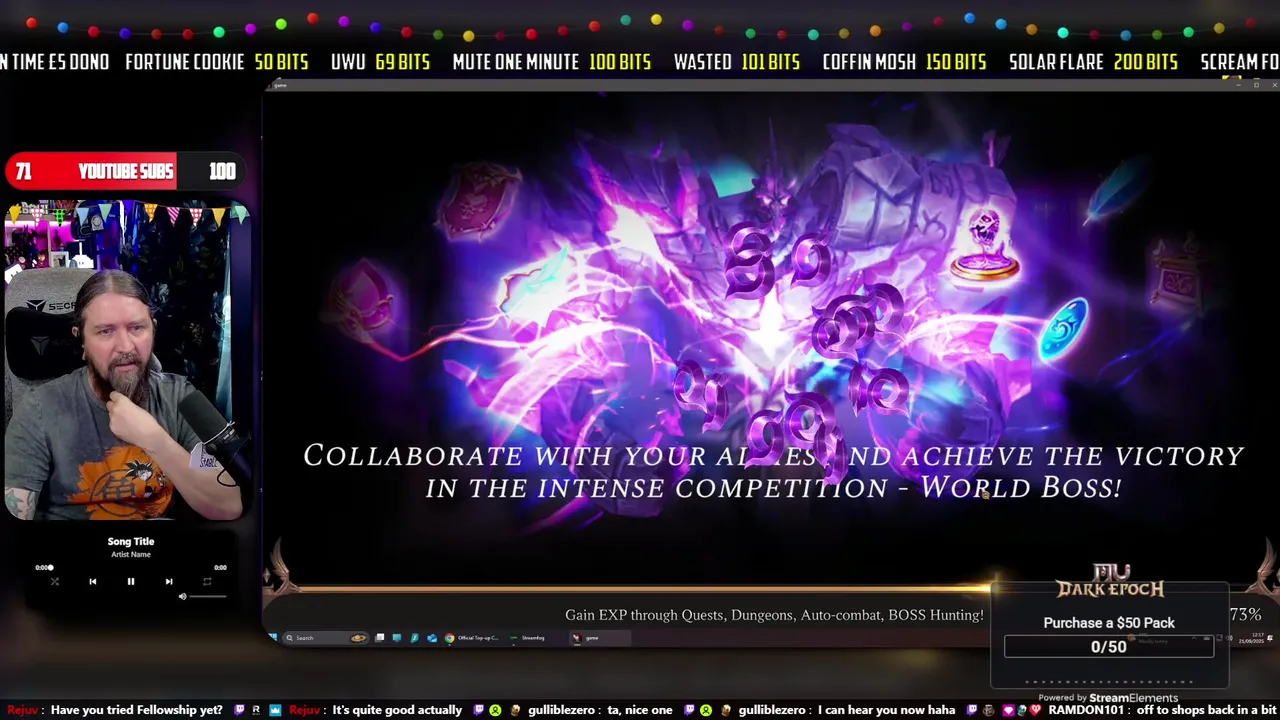The height and width of the screenshot is (720, 1280).
Task: Click the 'Solar Flare 200 Bits' ticker item
Action: coord(1093,62)
